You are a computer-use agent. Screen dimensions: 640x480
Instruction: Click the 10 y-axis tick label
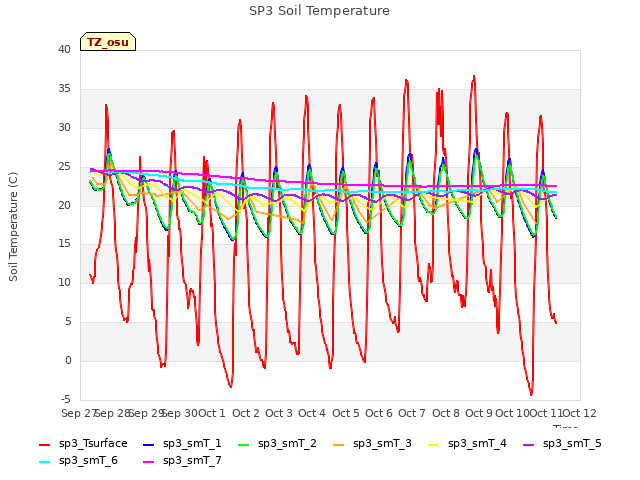click(x=64, y=282)
